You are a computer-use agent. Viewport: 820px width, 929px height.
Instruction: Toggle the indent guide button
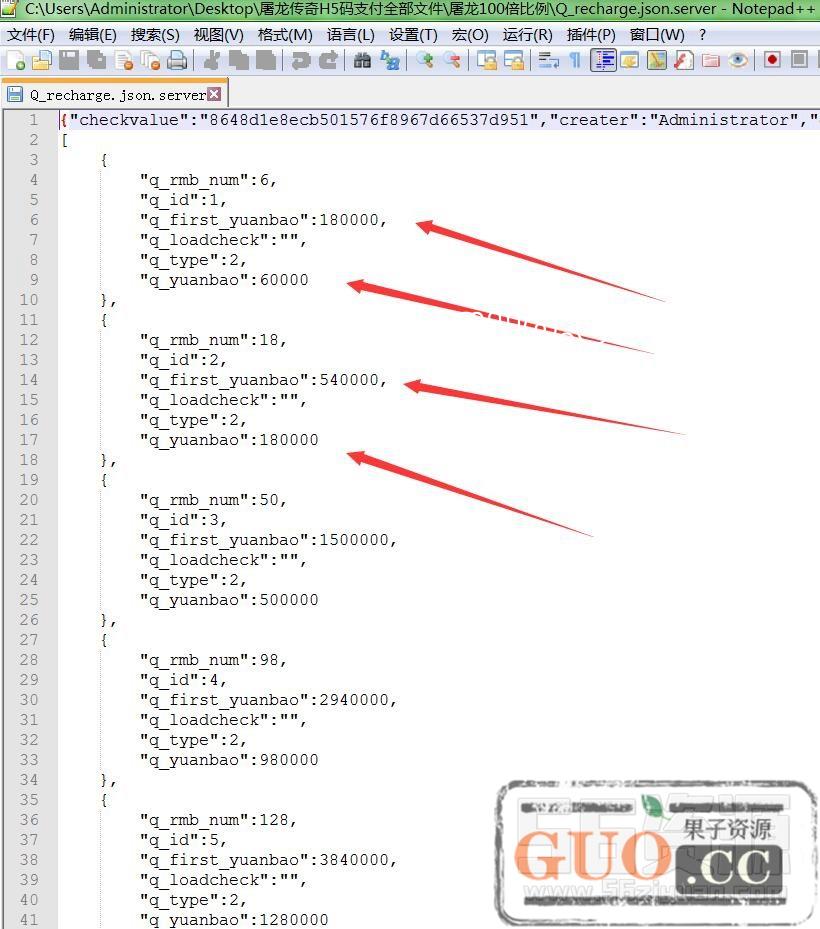(603, 61)
